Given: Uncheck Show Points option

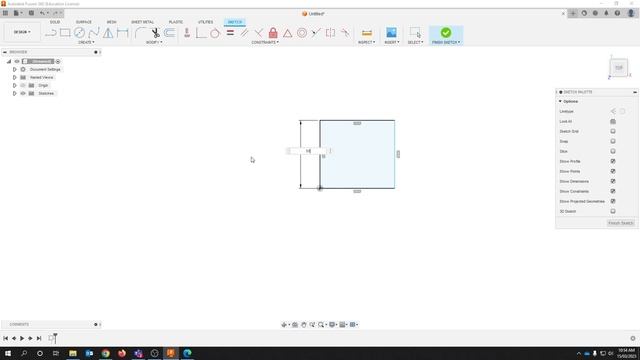Looking at the screenshot, I should click(x=613, y=171).
